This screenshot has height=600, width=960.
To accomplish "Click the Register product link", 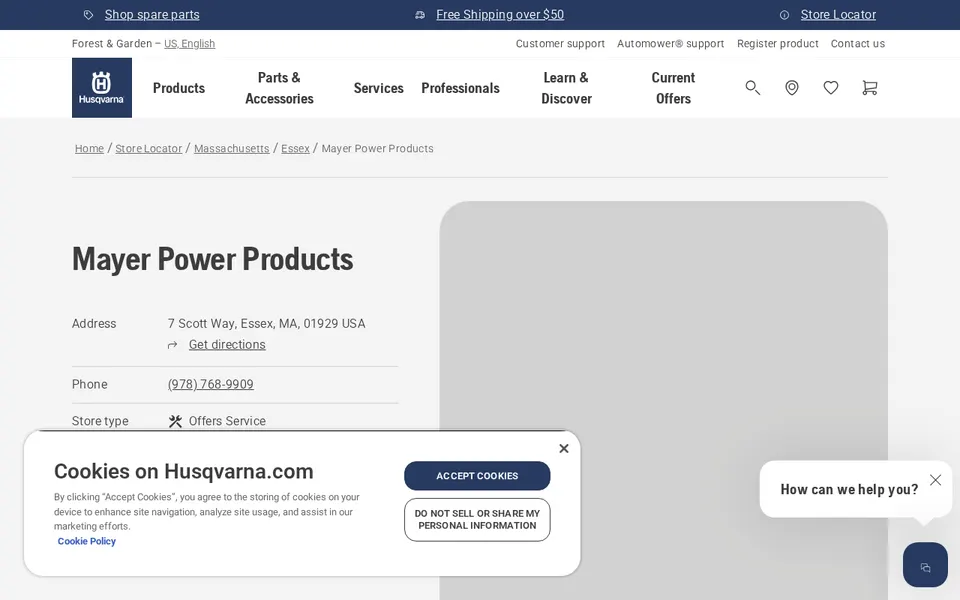I will pos(778,43).
